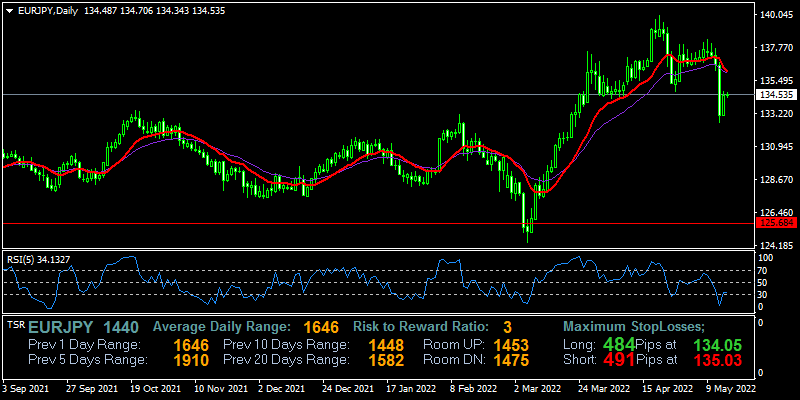
Task: Click the 17 Jan 2022 date label
Action: 412,389
